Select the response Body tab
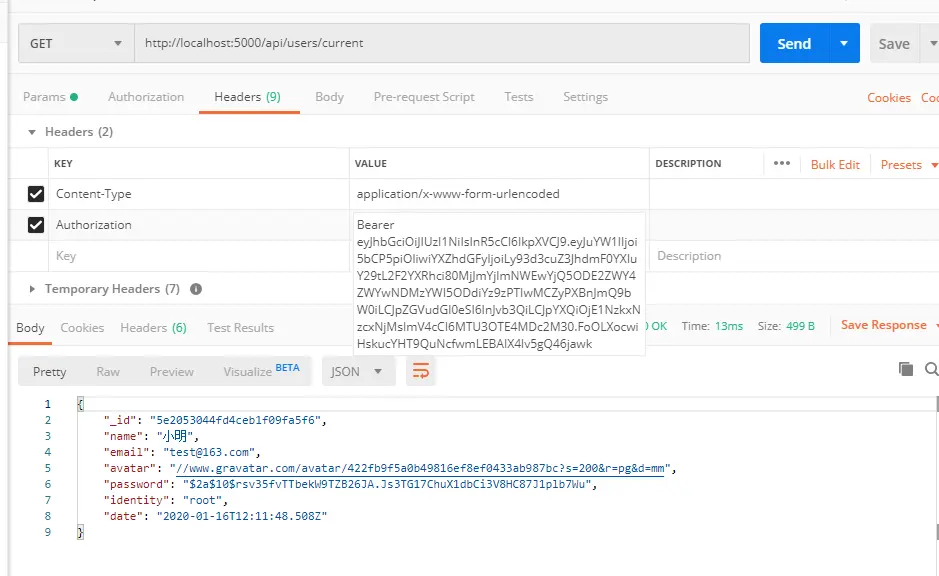The height and width of the screenshot is (576, 939). [x=30, y=328]
